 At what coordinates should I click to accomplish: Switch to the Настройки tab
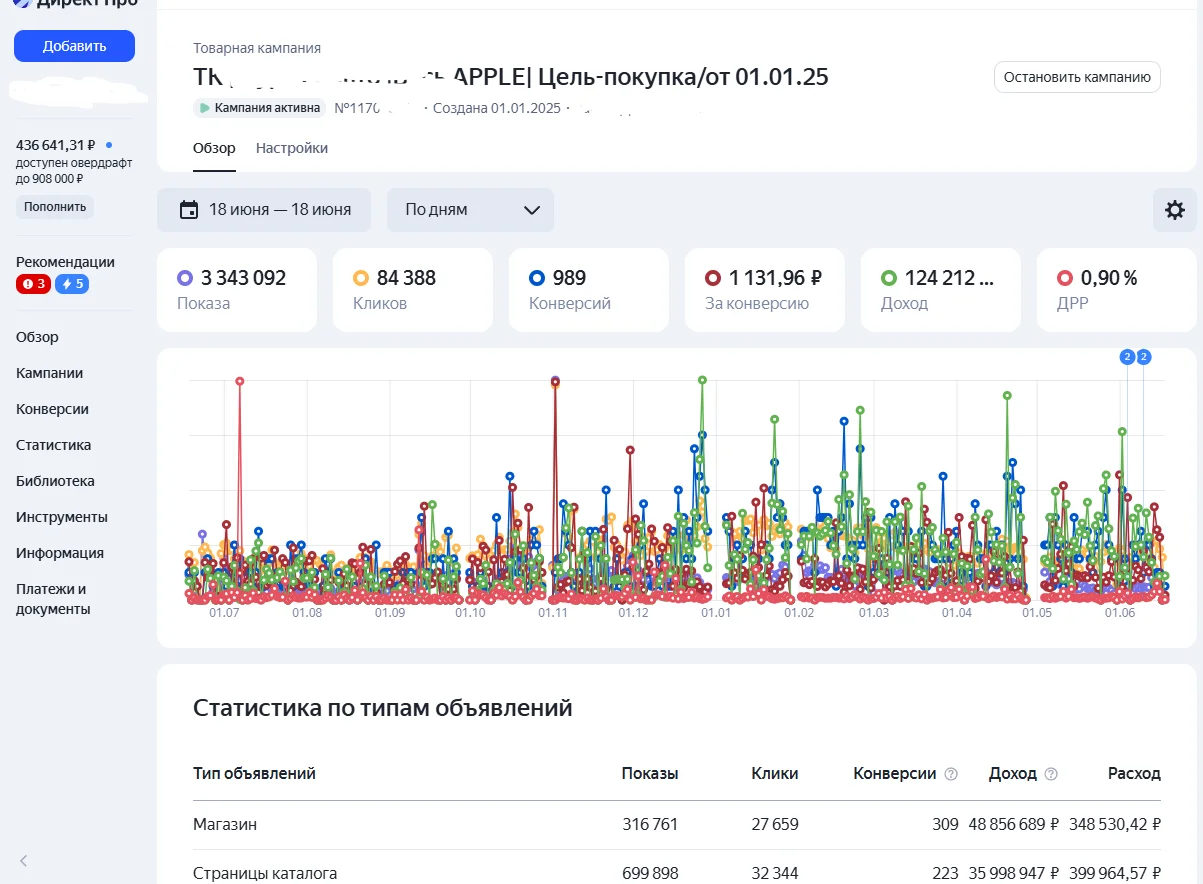tap(292, 148)
